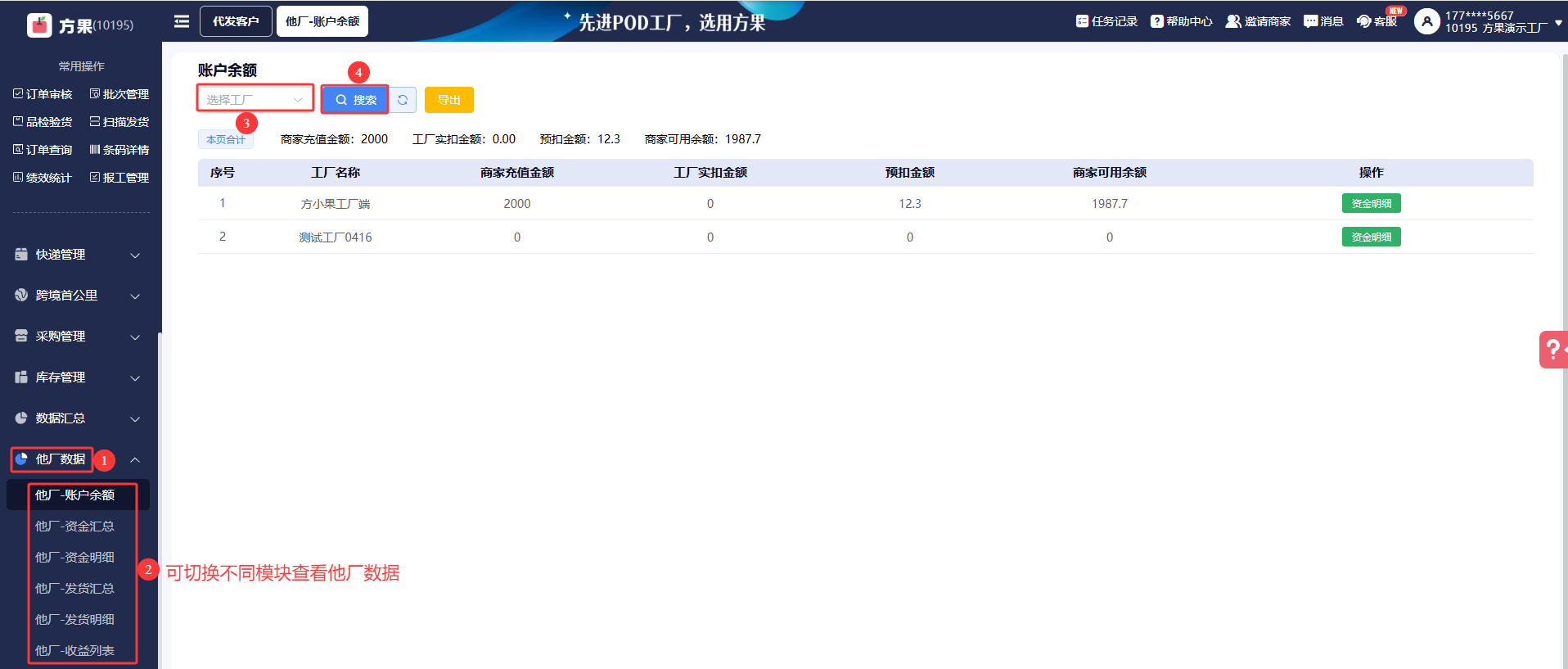The image size is (1568, 669).
Task: Expand the account dropdown arrow
Action: pos(1558,23)
